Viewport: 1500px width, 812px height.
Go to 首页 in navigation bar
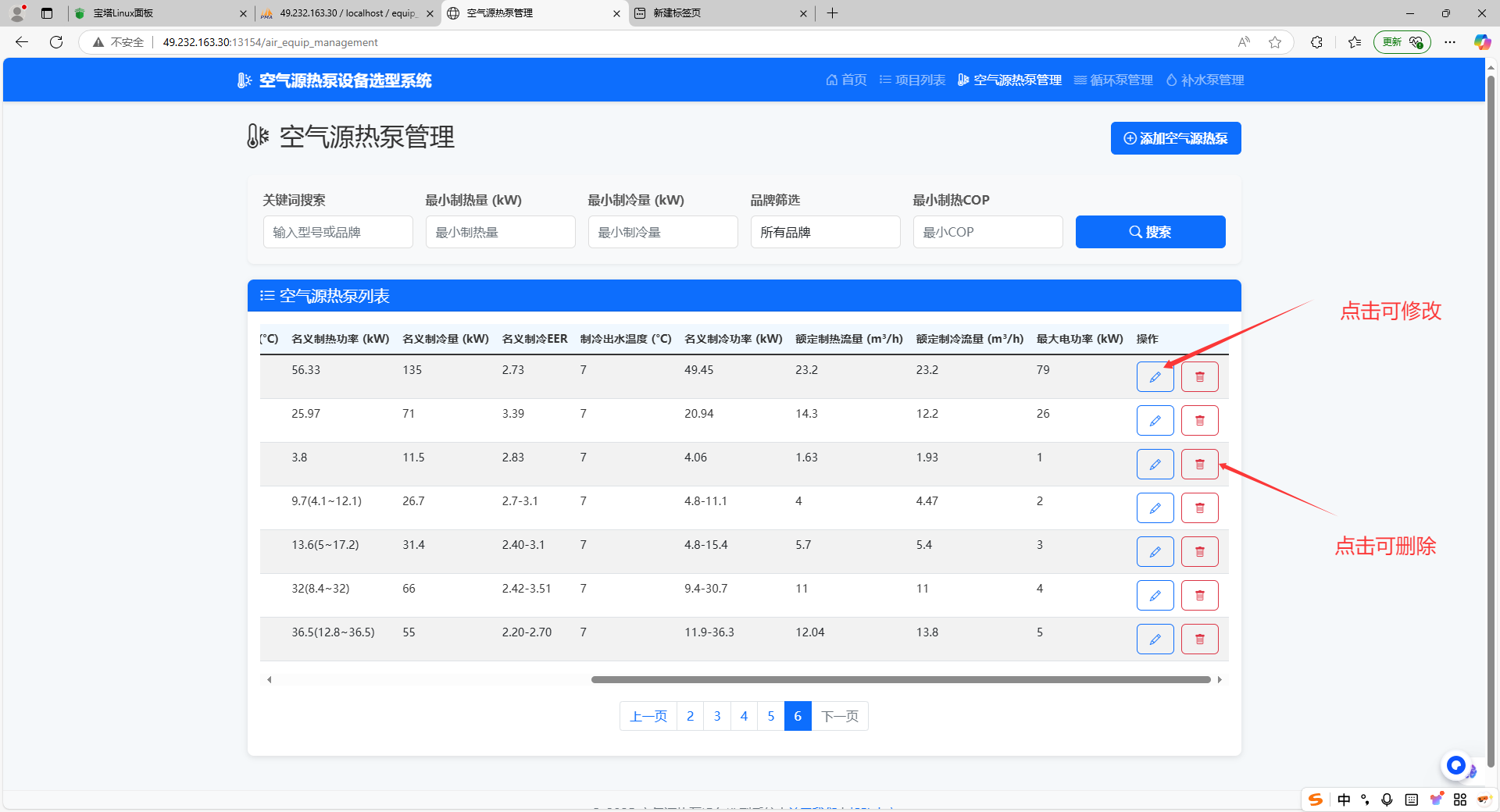pyautogui.click(x=846, y=80)
